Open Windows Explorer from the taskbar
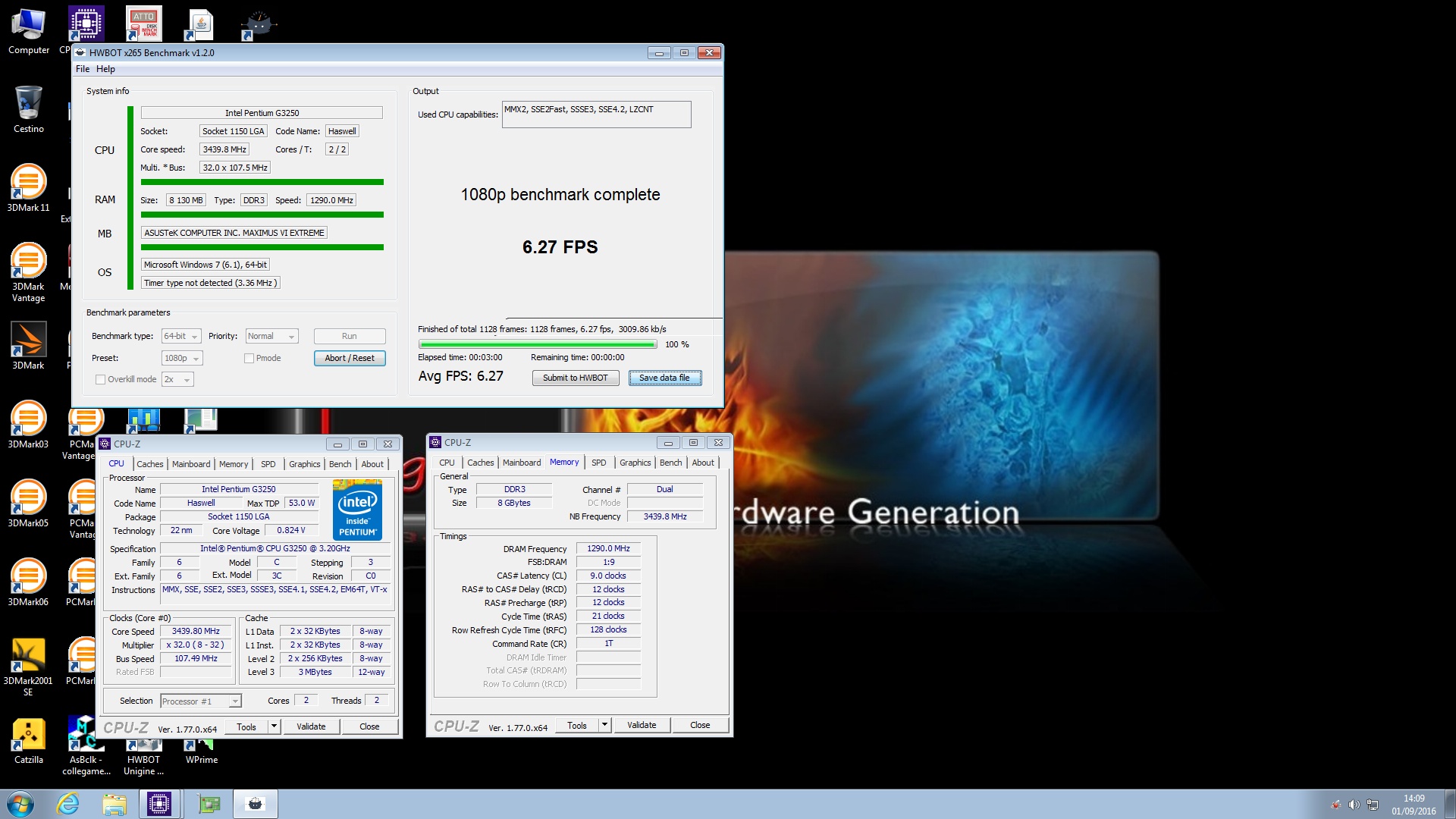Screen dimensions: 1456x819 tap(114, 804)
